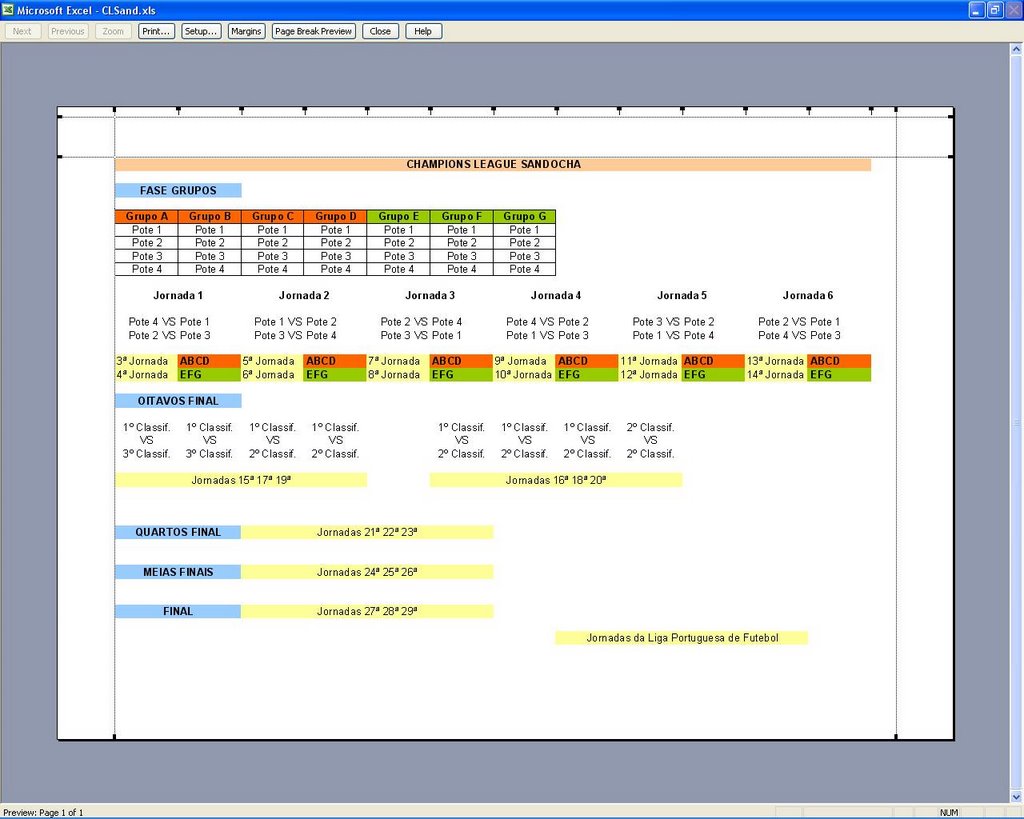Viewport: 1024px width, 819px height.
Task: Click the 'Pote 4 VS Pote 2' matchup
Action: click(x=547, y=322)
